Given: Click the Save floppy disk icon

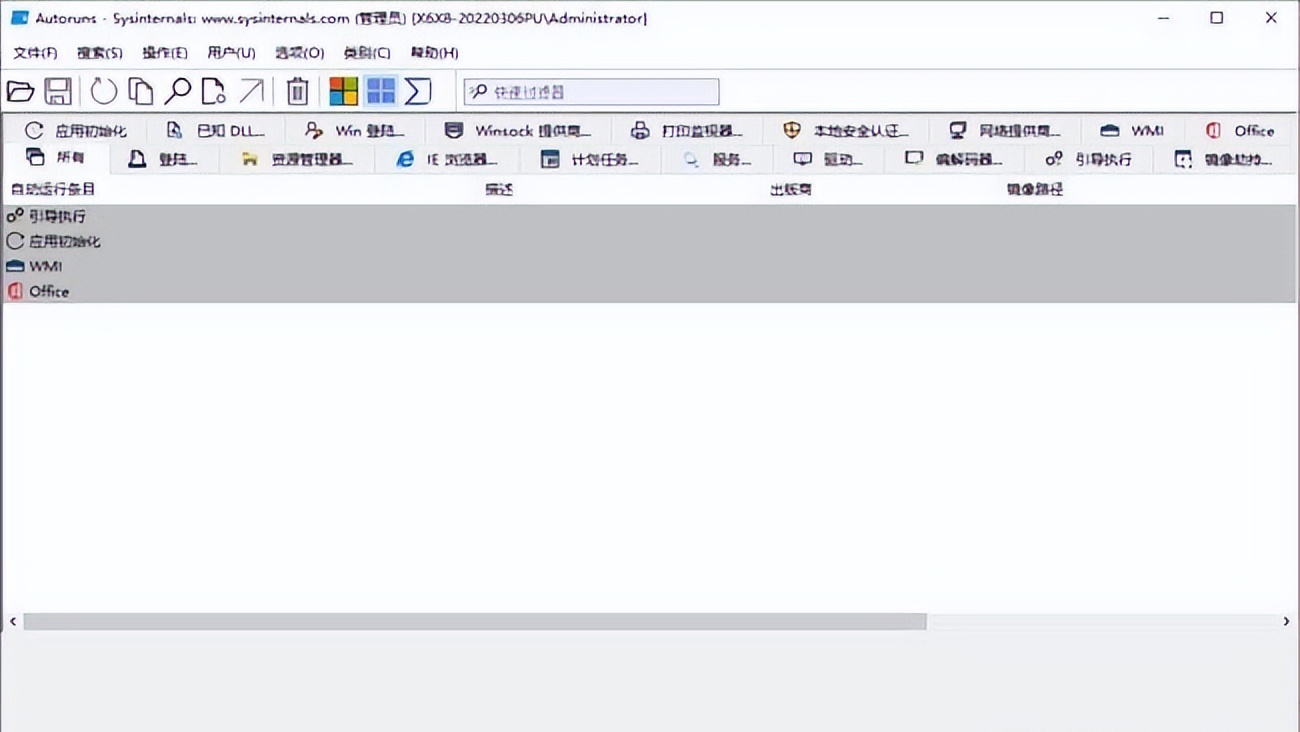Looking at the screenshot, I should click(58, 92).
